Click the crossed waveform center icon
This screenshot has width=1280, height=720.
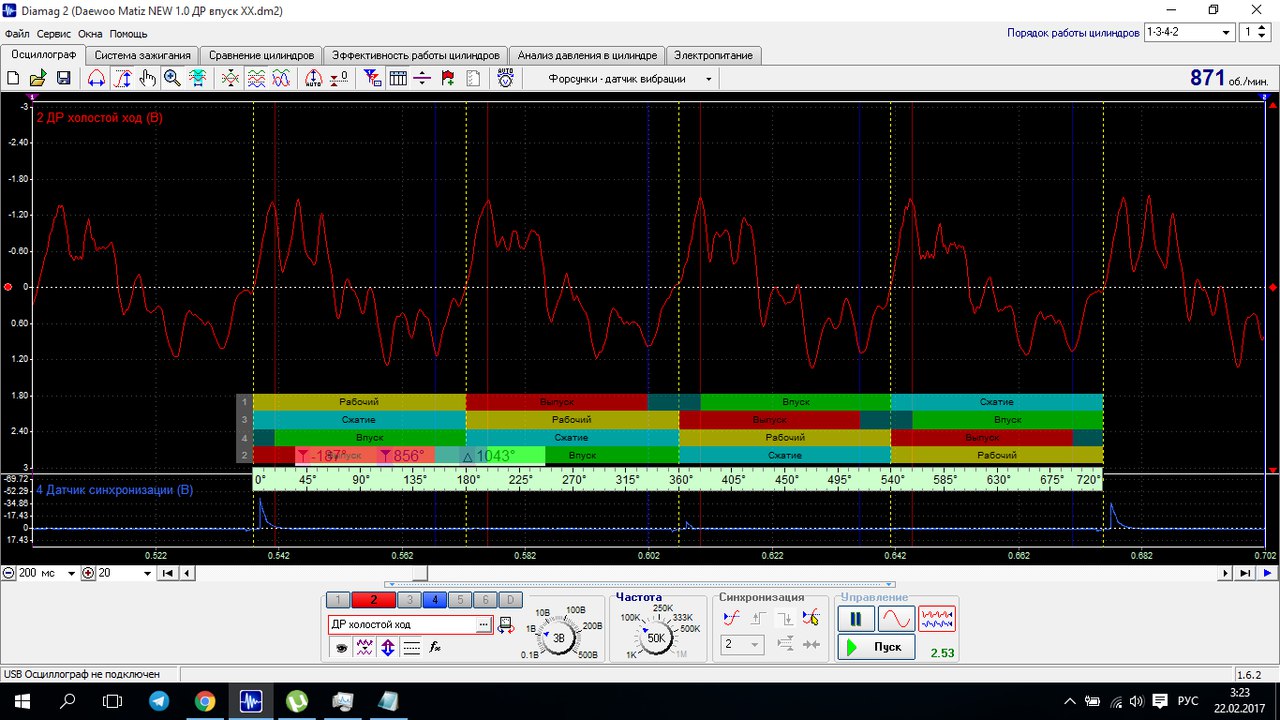click(x=231, y=78)
